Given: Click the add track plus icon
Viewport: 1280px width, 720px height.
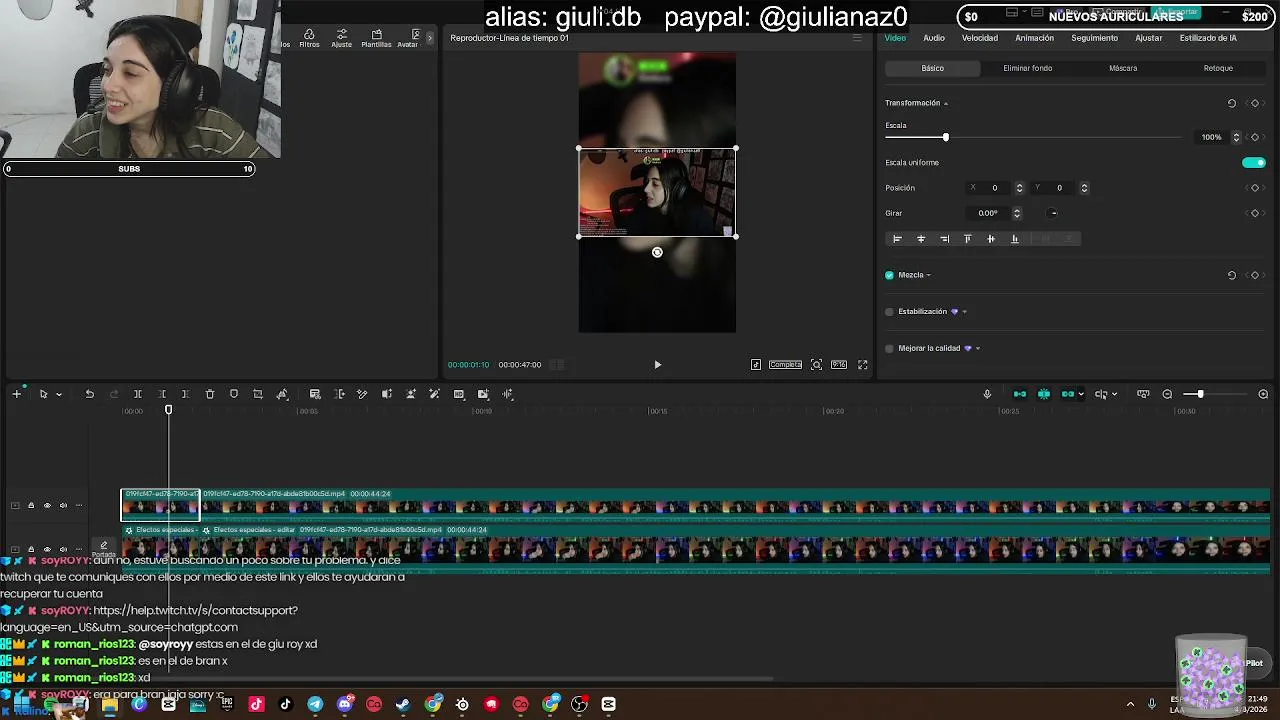Looking at the screenshot, I should [x=16, y=394].
